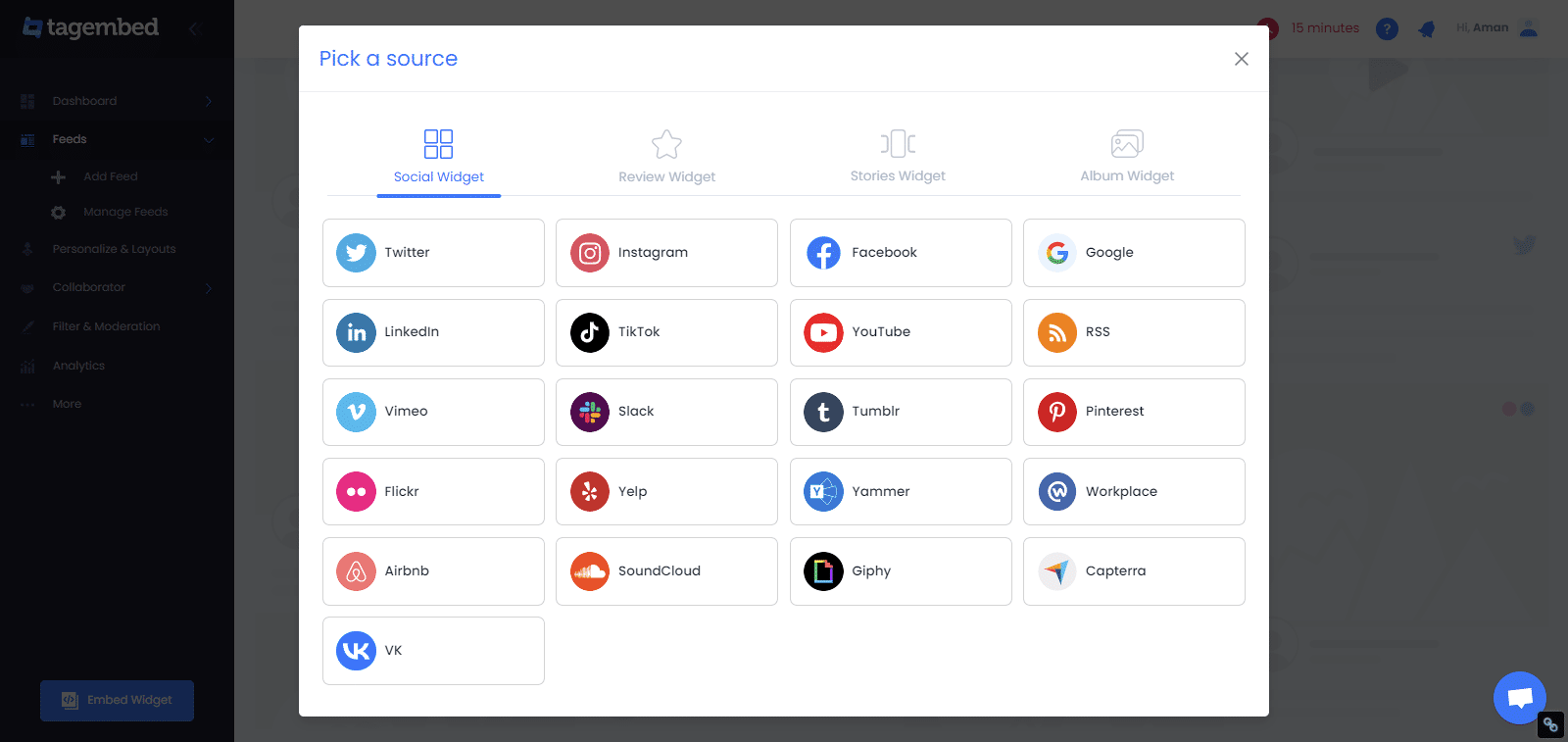Select the Twitter label text
The width and height of the screenshot is (1568, 742).
coord(407,253)
